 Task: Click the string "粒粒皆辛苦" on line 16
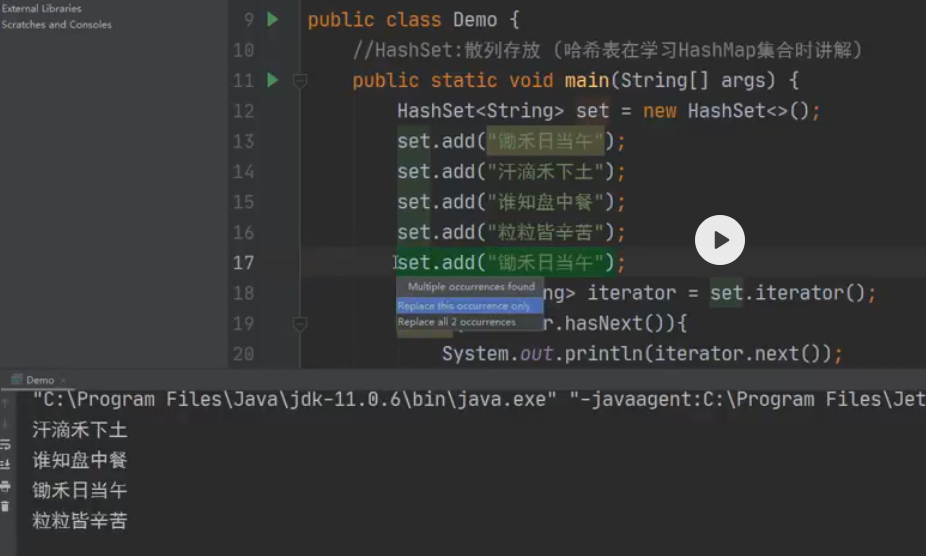point(545,232)
